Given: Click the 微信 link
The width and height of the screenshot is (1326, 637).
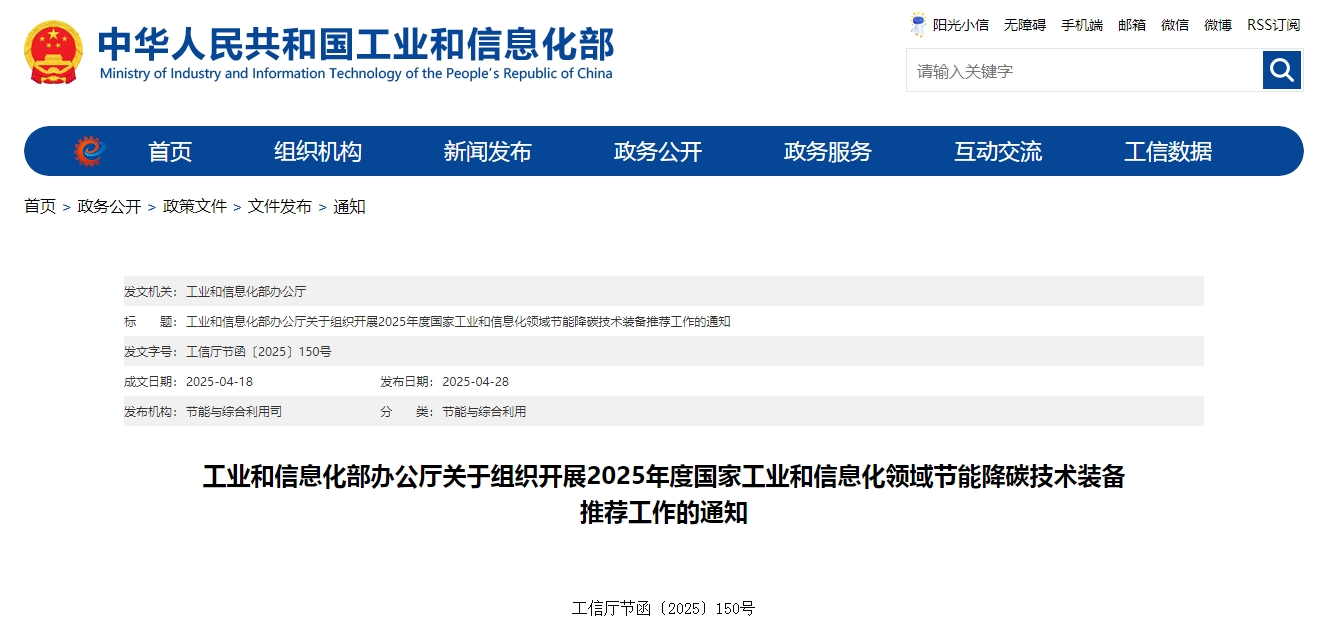Looking at the screenshot, I should pos(1175,25).
